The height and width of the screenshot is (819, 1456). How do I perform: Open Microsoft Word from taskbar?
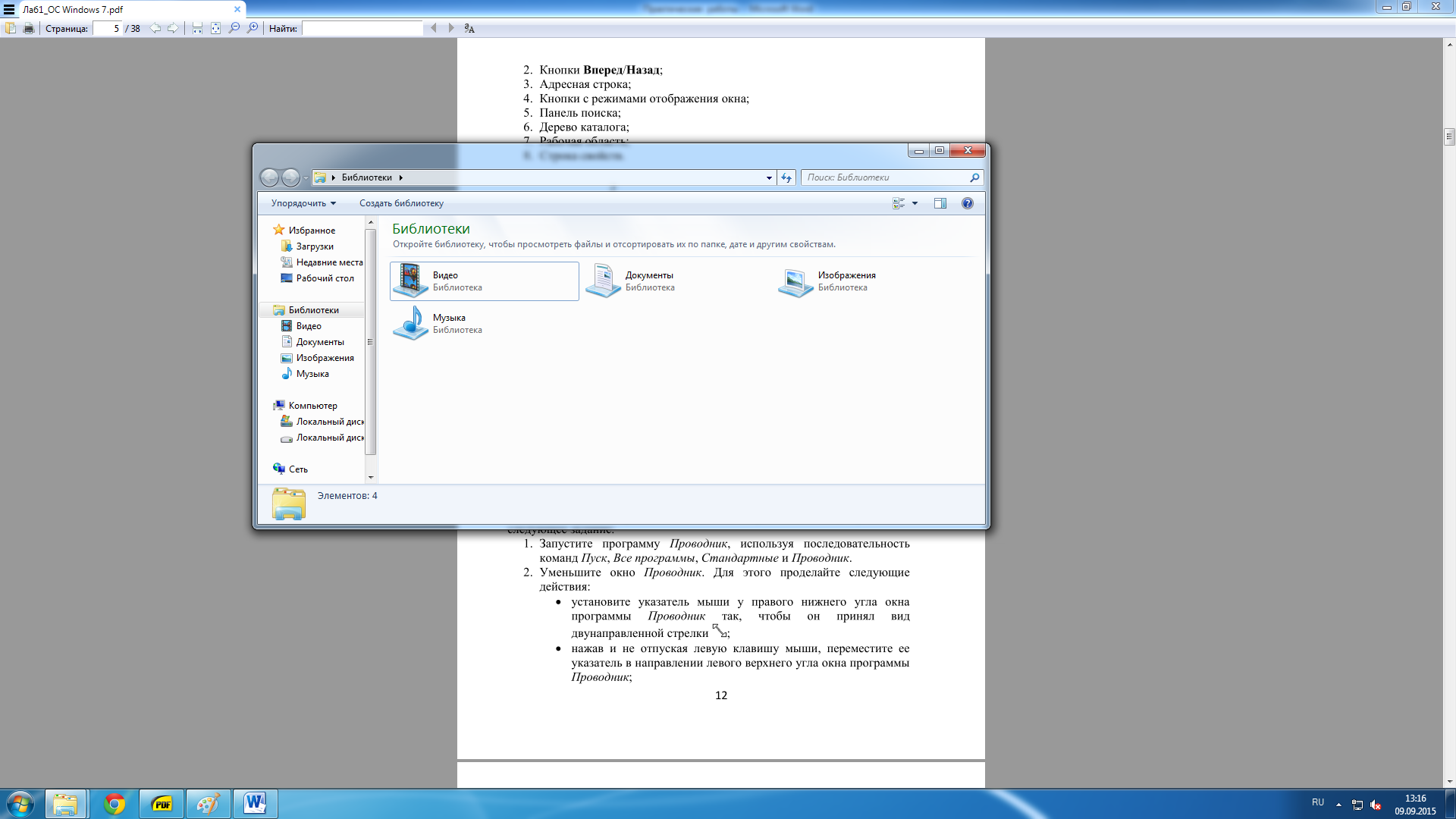tap(255, 804)
